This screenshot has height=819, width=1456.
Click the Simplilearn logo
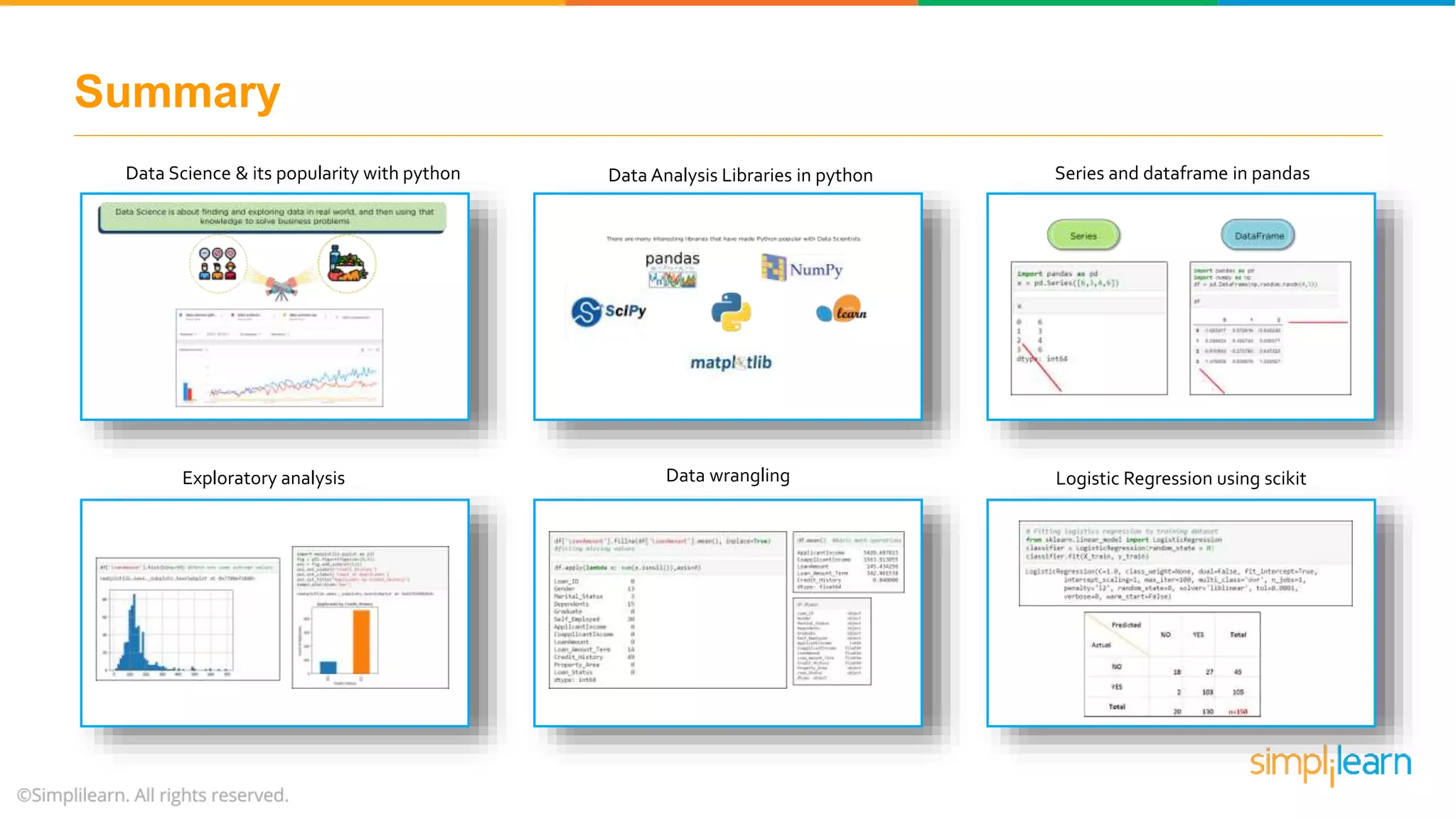click(1330, 764)
